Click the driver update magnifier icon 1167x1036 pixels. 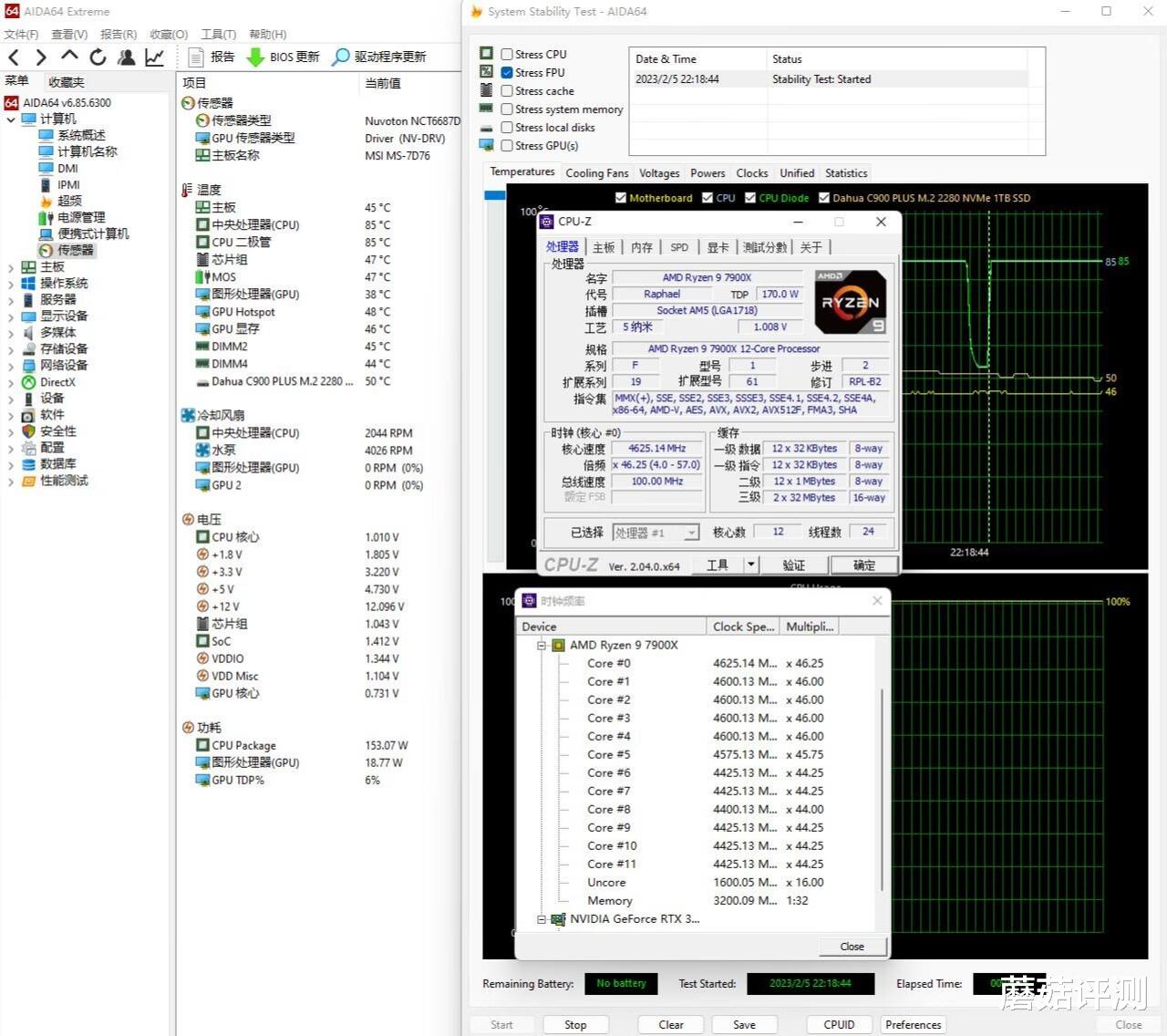pyautogui.click(x=341, y=57)
